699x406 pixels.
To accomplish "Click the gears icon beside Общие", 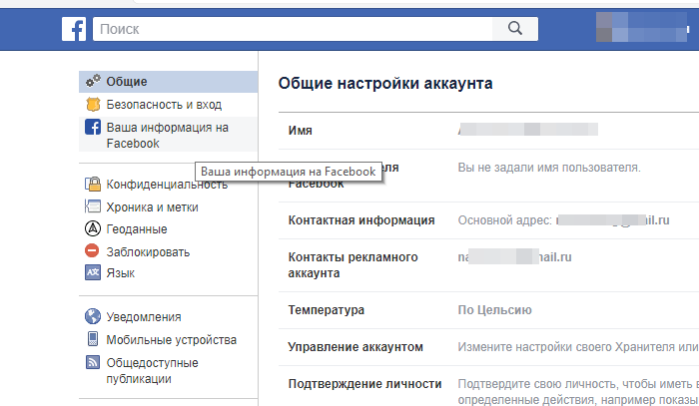I will [x=93, y=81].
